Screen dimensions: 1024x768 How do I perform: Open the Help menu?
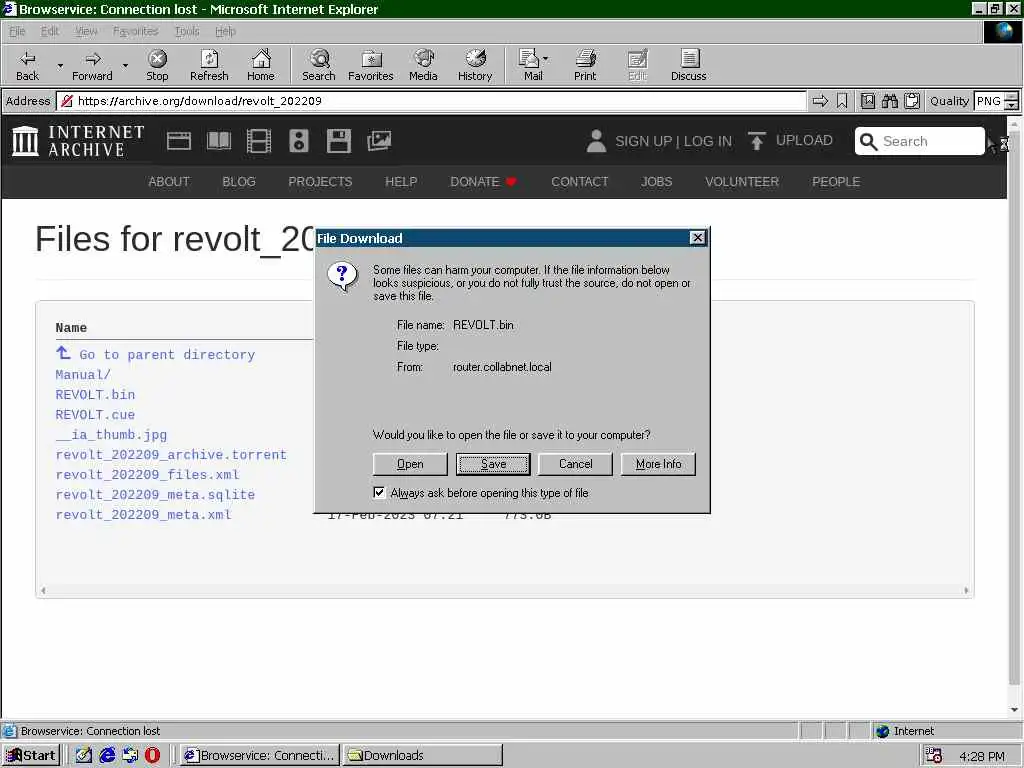[x=225, y=31]
